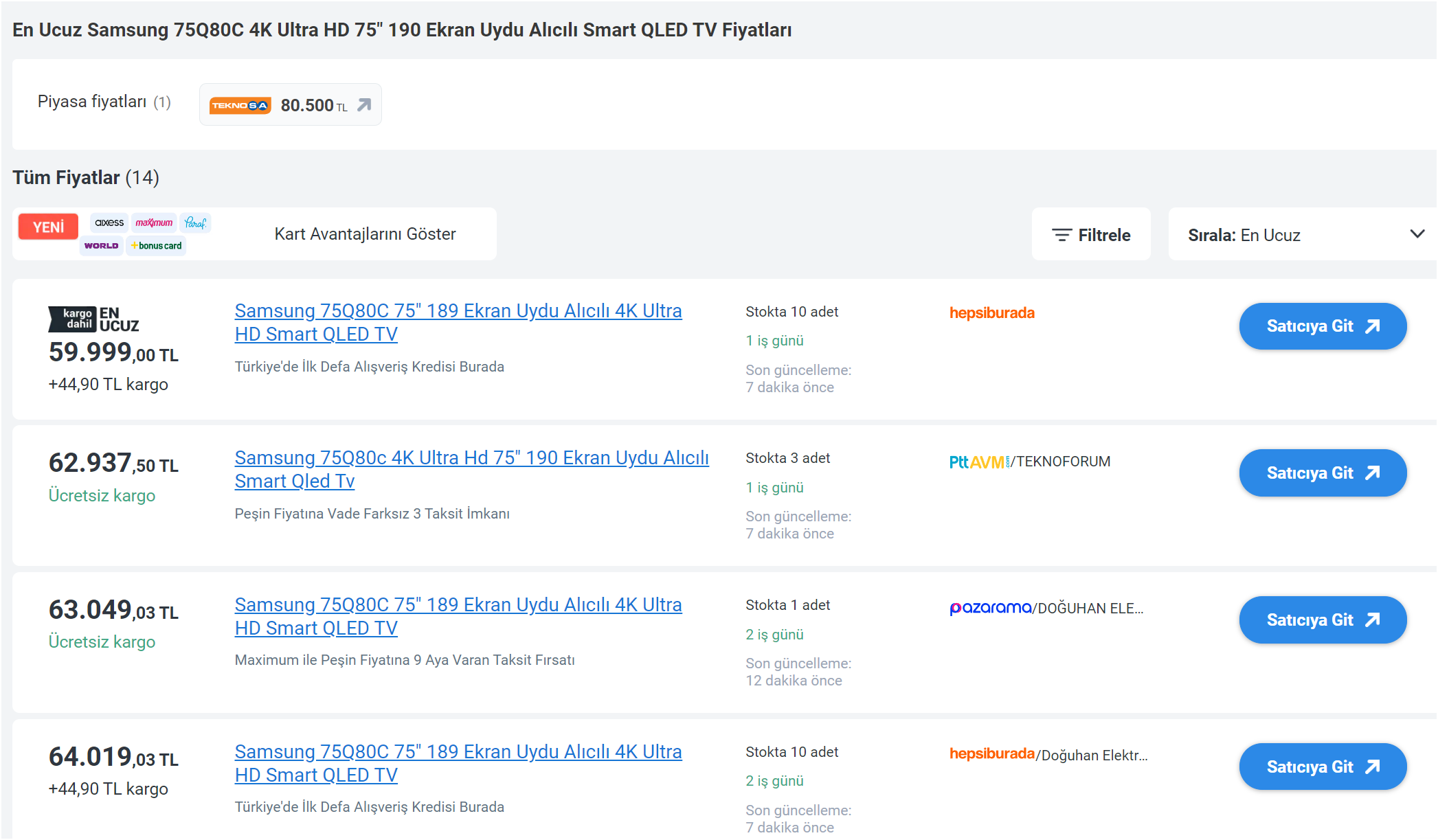Screen dimensions: 1438x840
Task: Click '/DOĞUHAN ELE...' seller name
Action: coord(1088,609)
